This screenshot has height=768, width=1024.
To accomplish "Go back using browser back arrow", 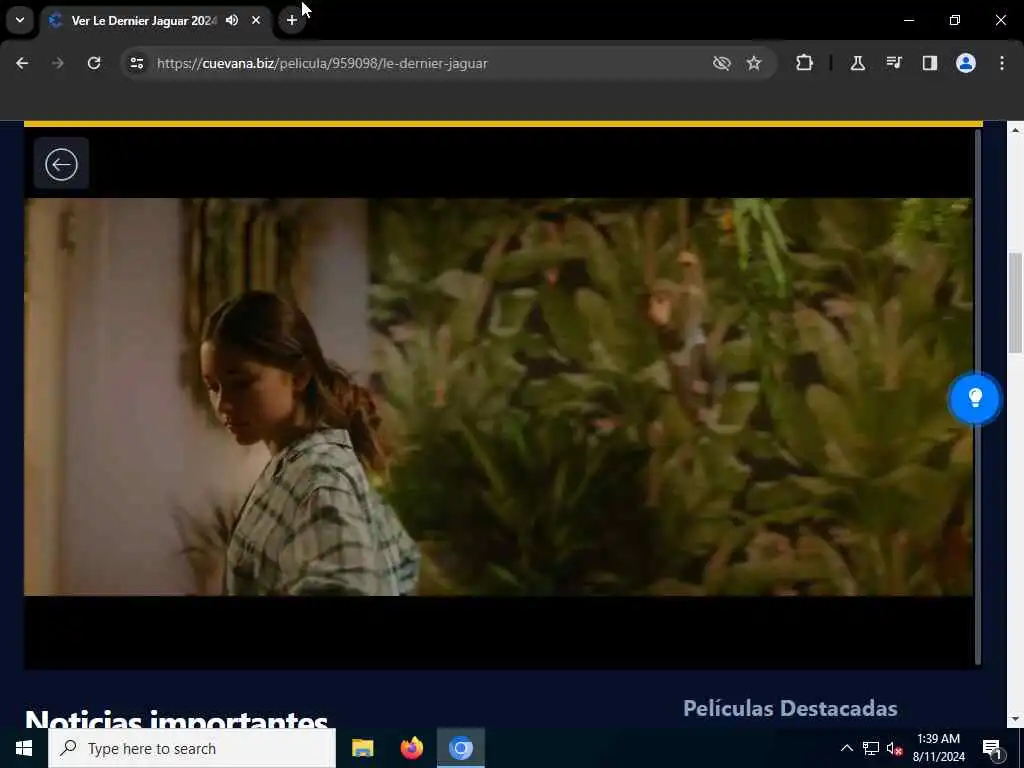I will [x=22, y=63].
